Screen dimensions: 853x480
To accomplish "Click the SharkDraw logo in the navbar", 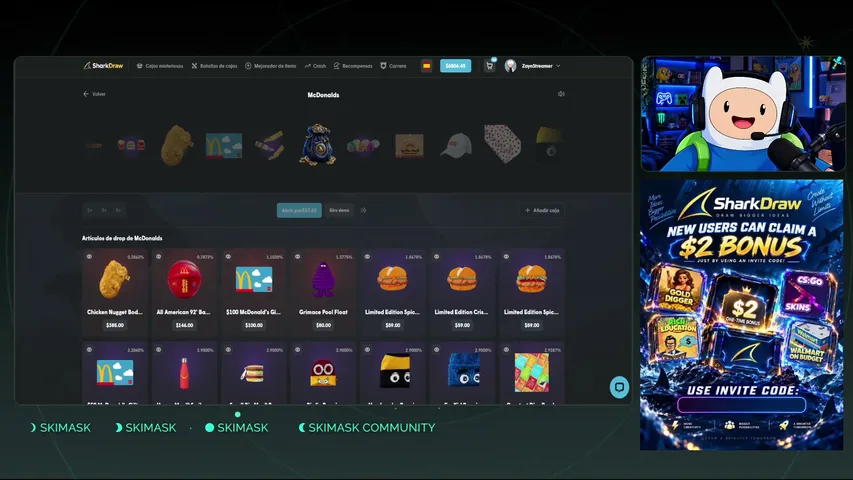I will click(x=103, y=66).
